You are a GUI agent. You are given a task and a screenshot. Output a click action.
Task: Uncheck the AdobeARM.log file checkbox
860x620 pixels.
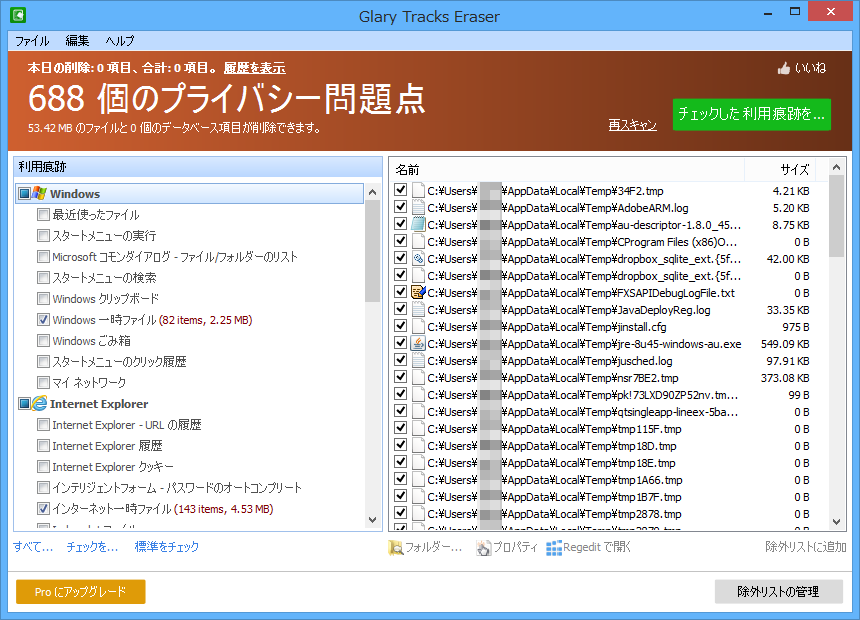pyautogui.click(x=400, y=207)
